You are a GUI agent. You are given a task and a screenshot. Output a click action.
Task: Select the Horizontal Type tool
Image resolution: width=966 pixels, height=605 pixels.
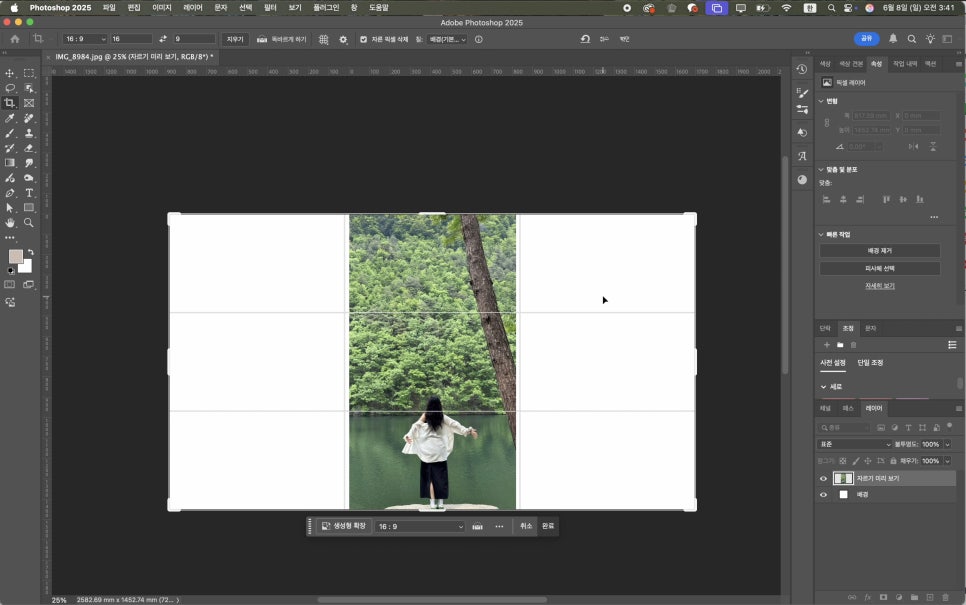click(x=29, y=193)
